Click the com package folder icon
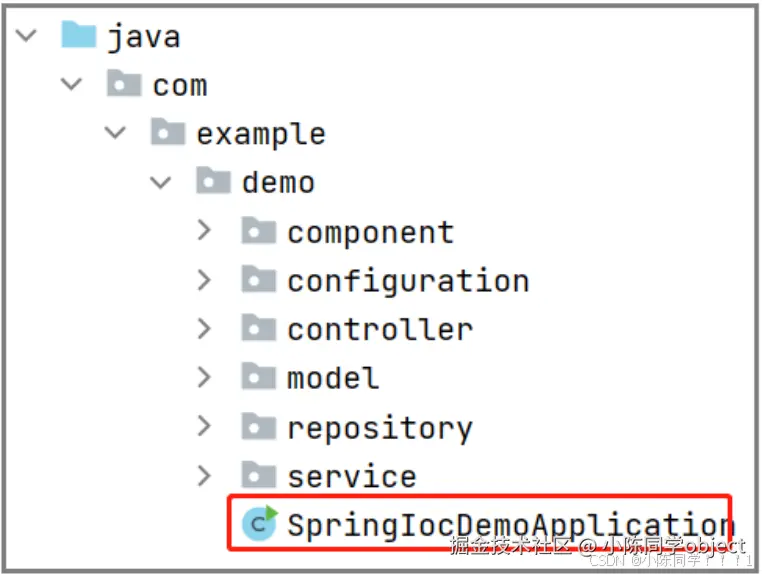Viewport: 762px width, 574px height. [124, 85]
